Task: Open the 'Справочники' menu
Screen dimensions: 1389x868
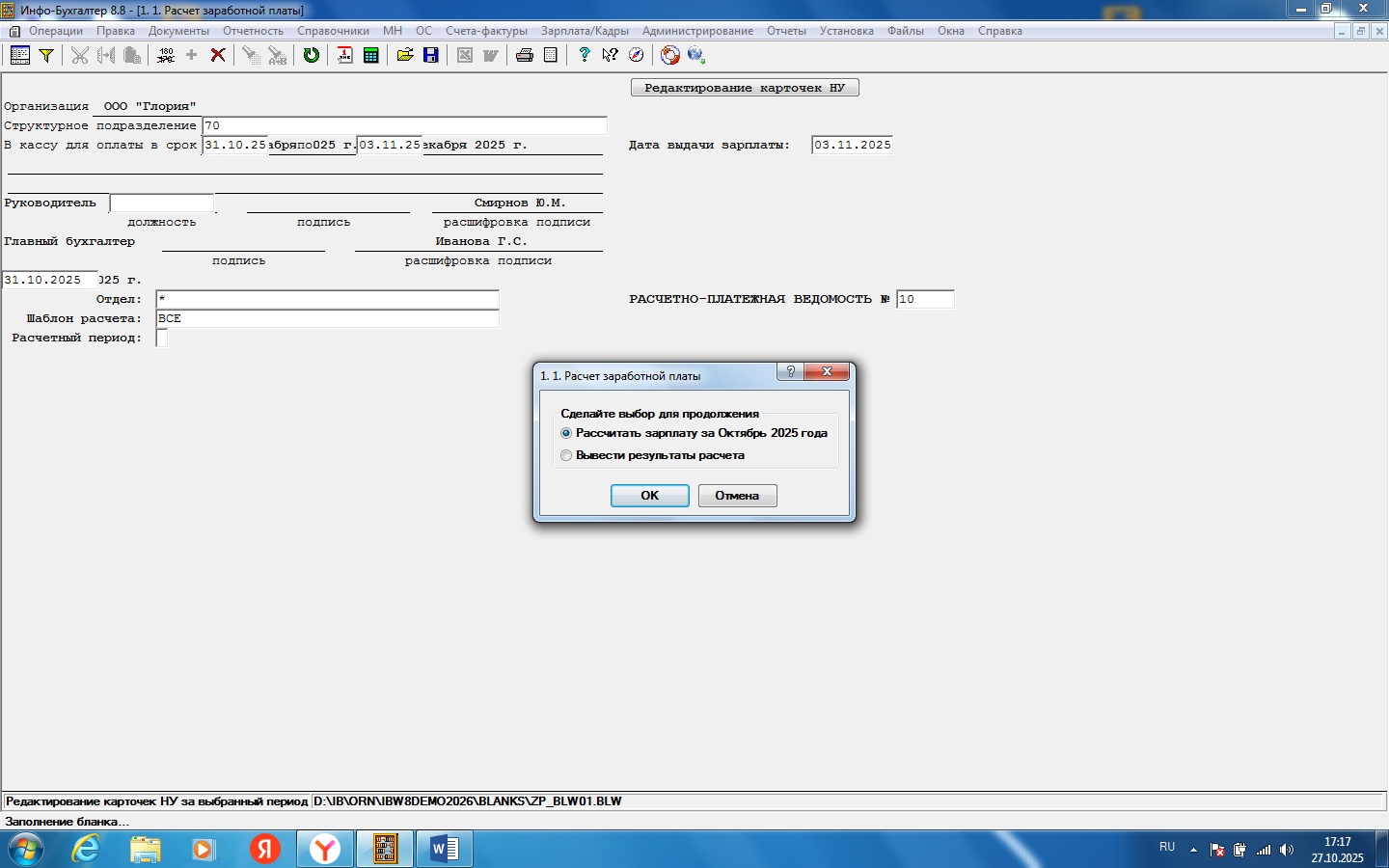Action: tap(333, 31)
